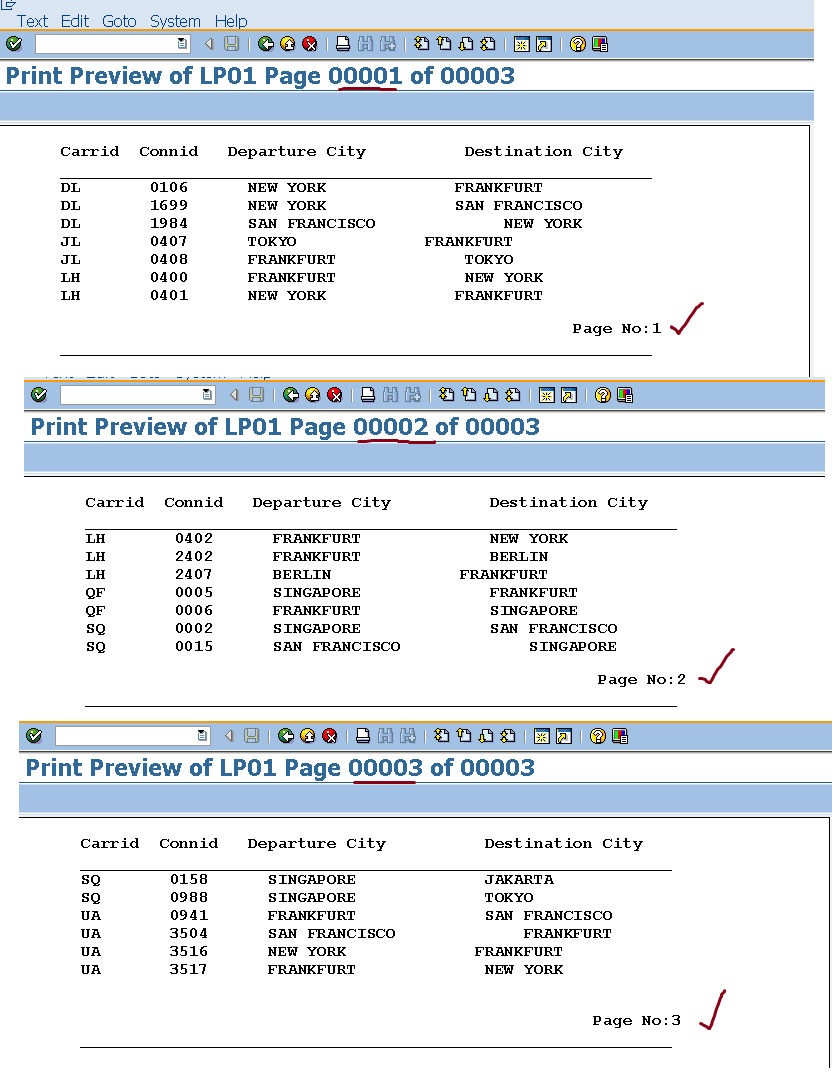The width and height of the screenshot is (832, 1090).
Task: Select connid cell 0106
Action: (x=169, y=188)
